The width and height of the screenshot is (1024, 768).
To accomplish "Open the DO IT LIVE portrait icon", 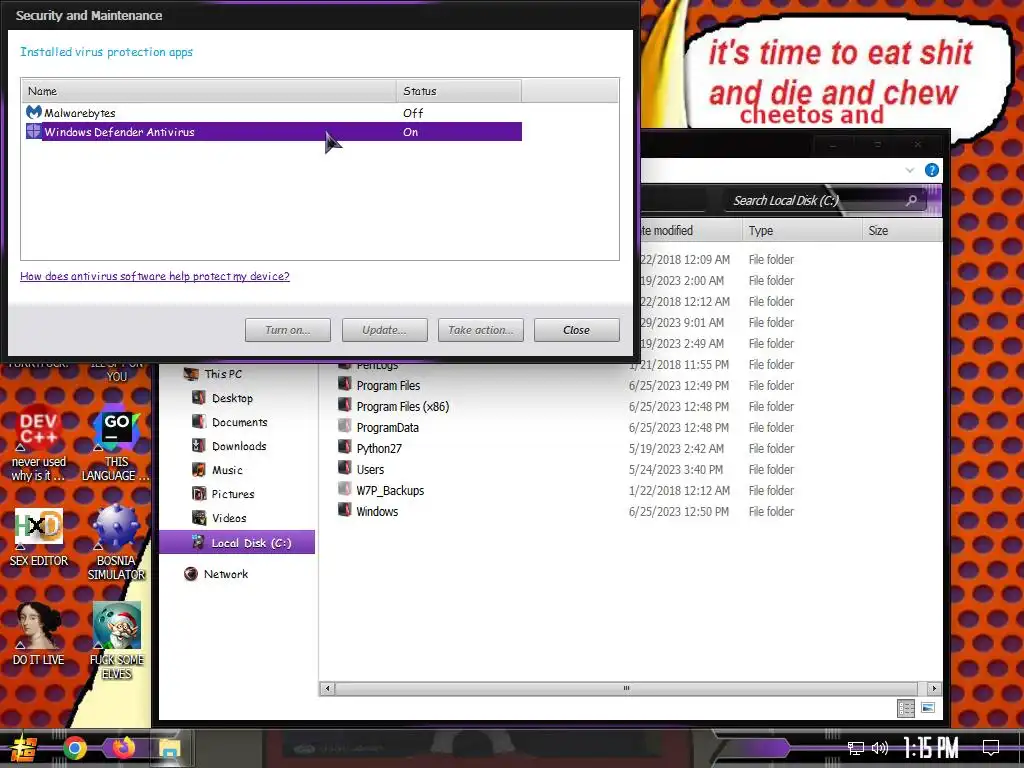I will pos(39,625).
